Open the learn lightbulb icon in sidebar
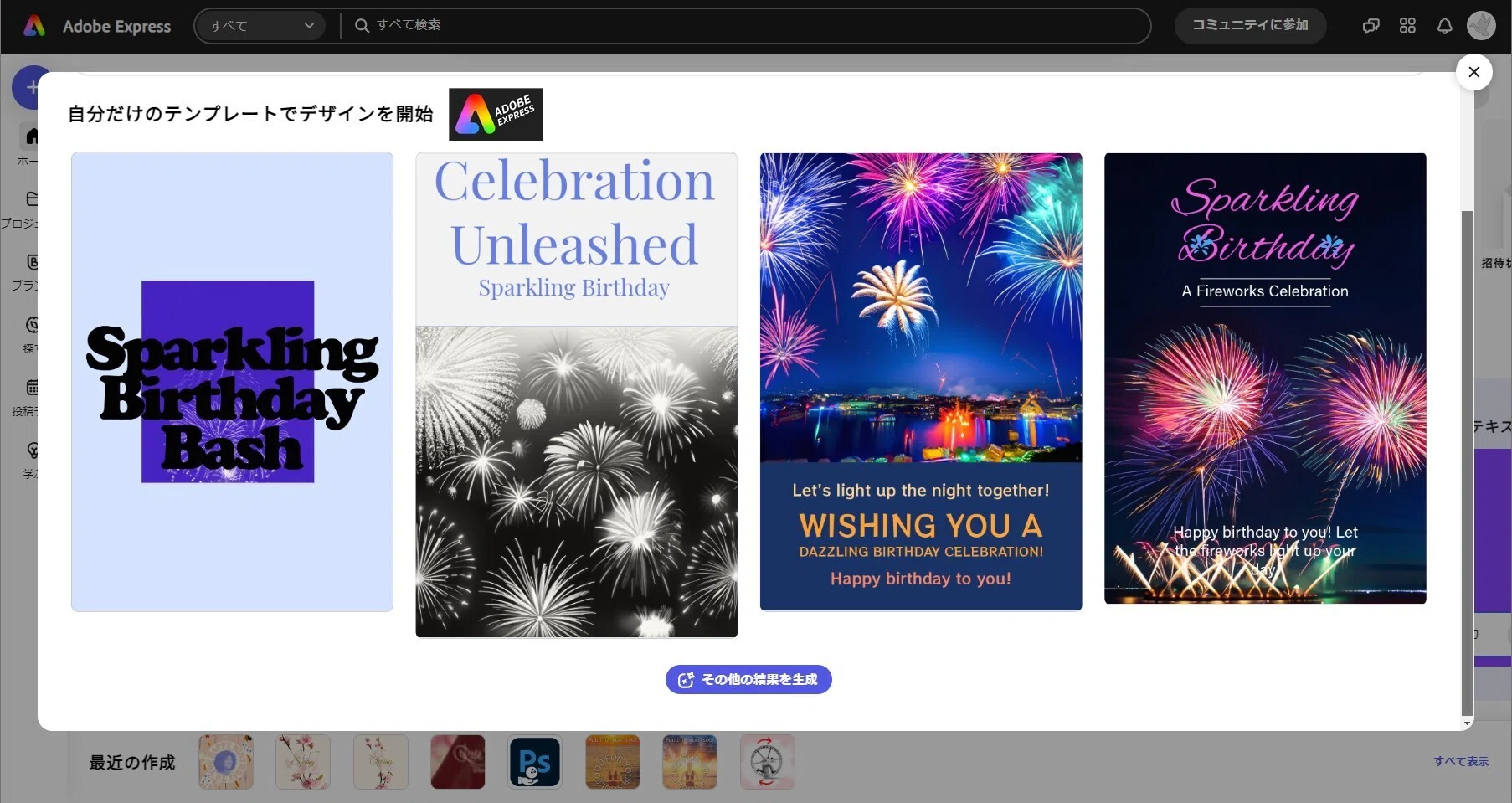The height and width of the screenshot is (803, 1512). click(x=32, y=450)
